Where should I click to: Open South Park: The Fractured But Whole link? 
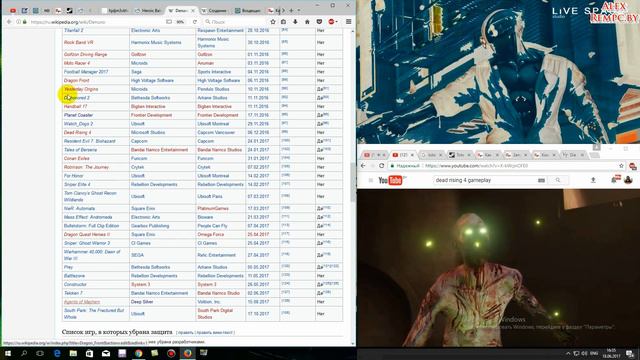[x=93, y=313]
